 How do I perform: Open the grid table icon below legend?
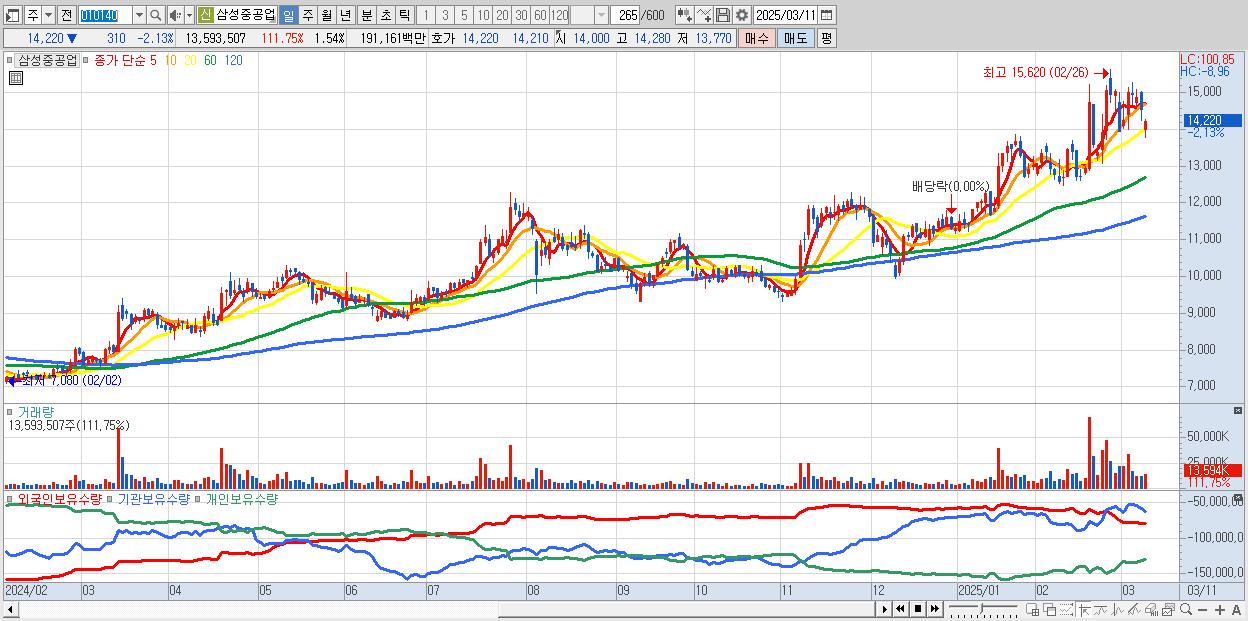pos(16,78)
